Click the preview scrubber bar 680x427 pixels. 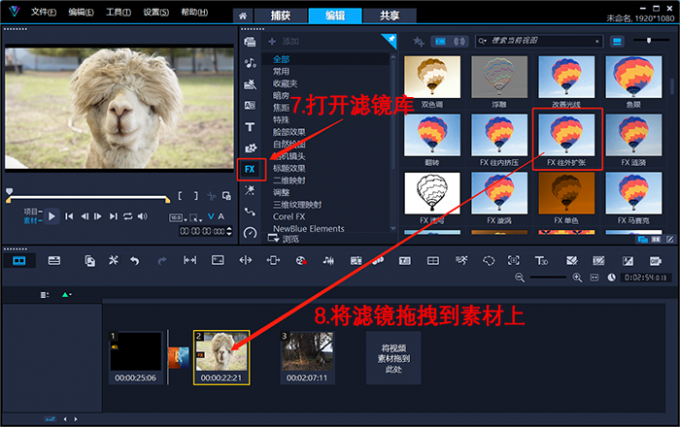[x=88, y=198]
